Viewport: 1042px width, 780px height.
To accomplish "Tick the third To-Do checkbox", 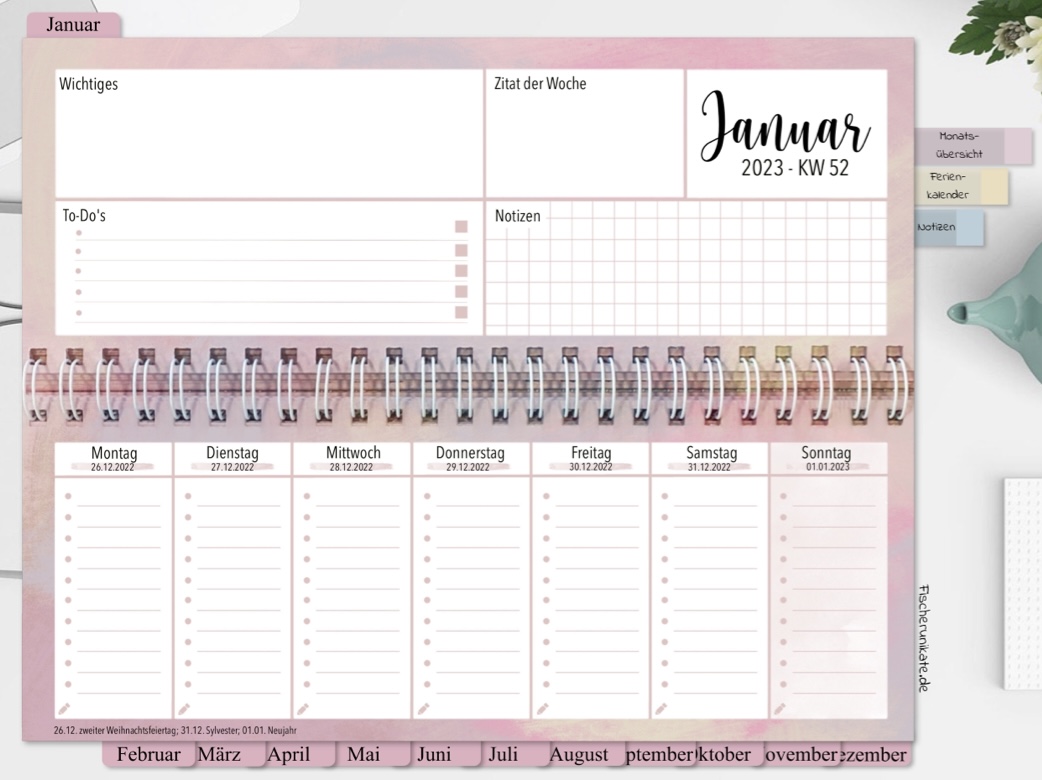I will point(461,271).
